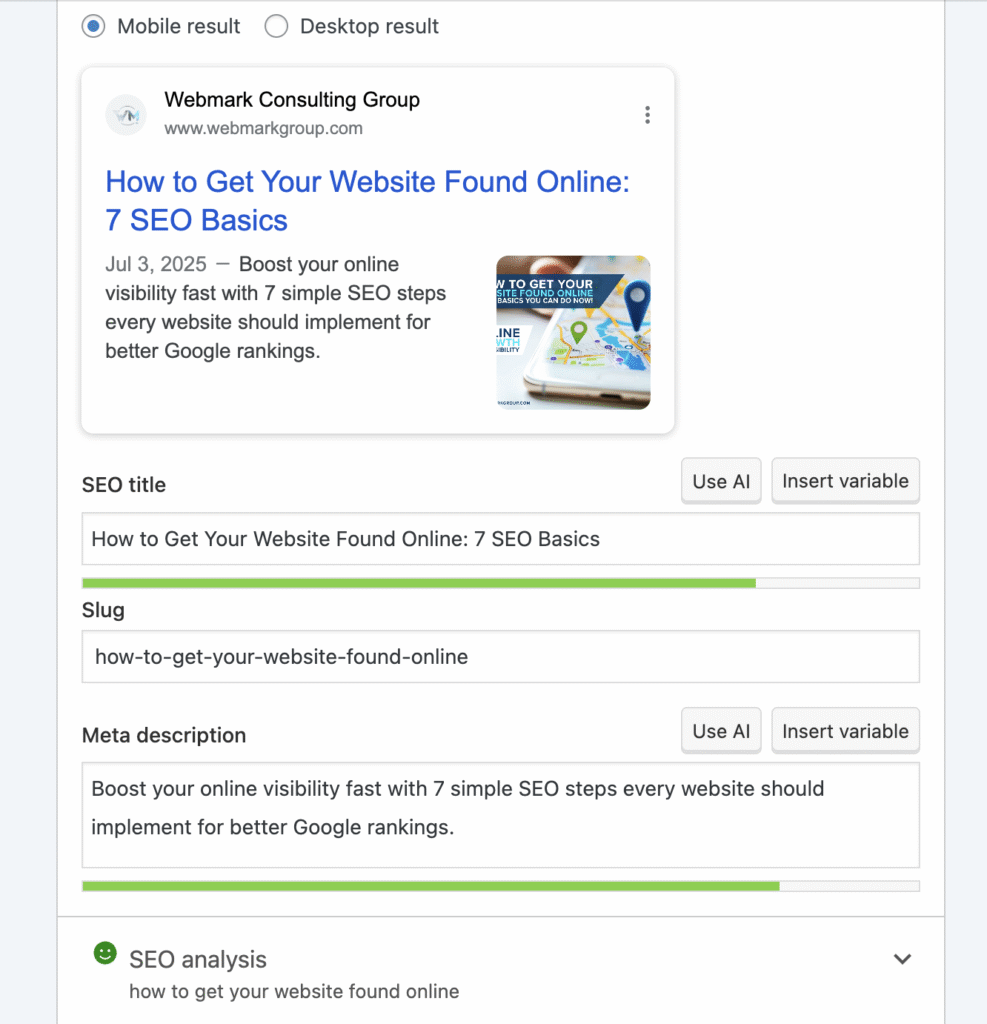Click the Webmark Consulting Group favicon
Image resolution: width=987 pixels, height=1024 pixels.
pos(127,114)
